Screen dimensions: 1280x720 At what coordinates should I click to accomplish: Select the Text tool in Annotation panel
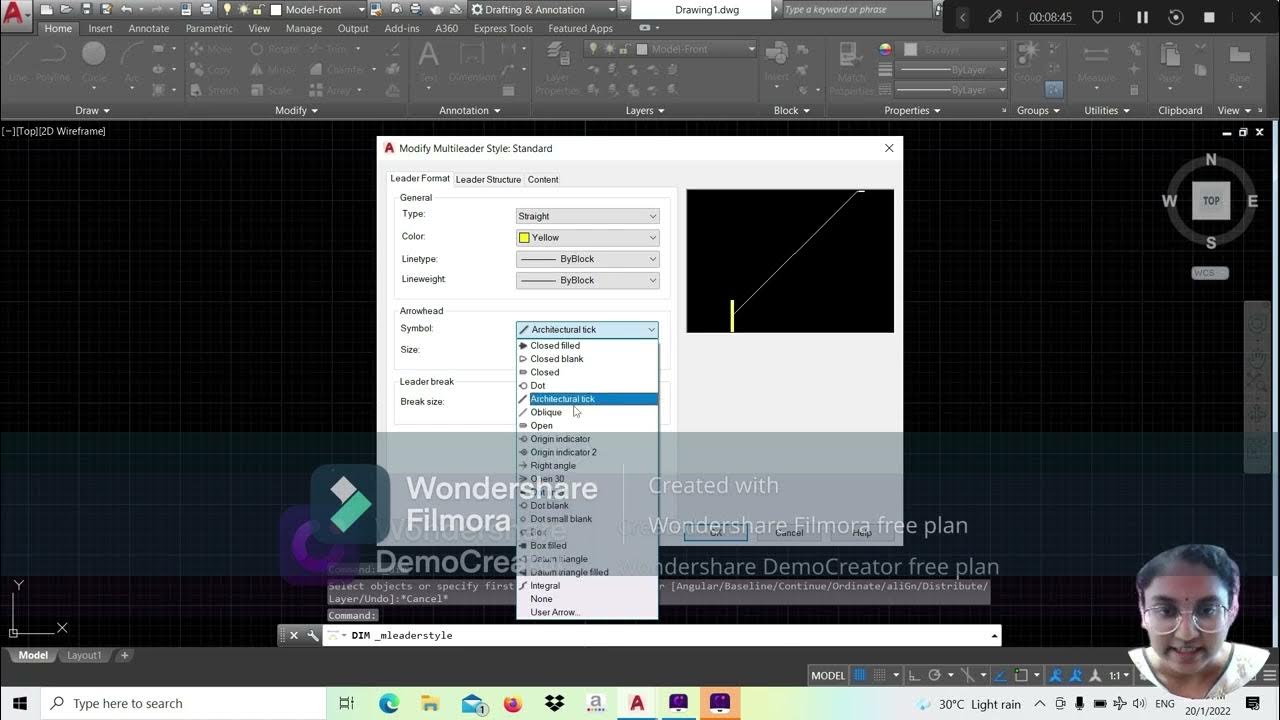coord(429,62)
